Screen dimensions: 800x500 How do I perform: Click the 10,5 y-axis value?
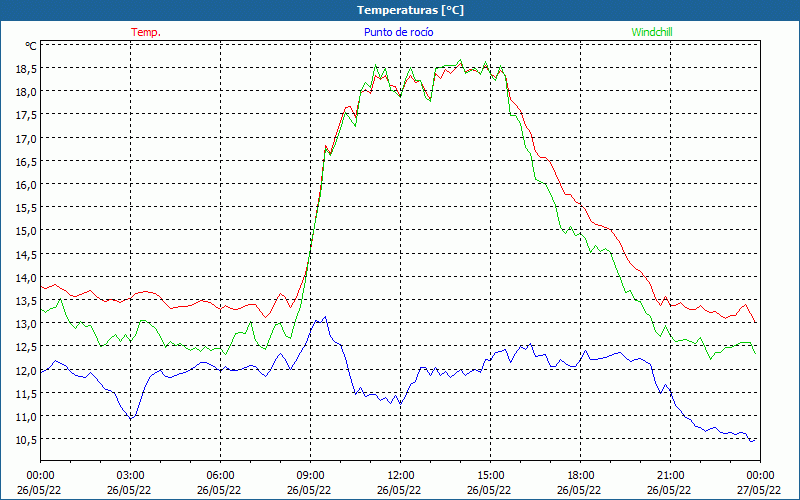point(27,440)
